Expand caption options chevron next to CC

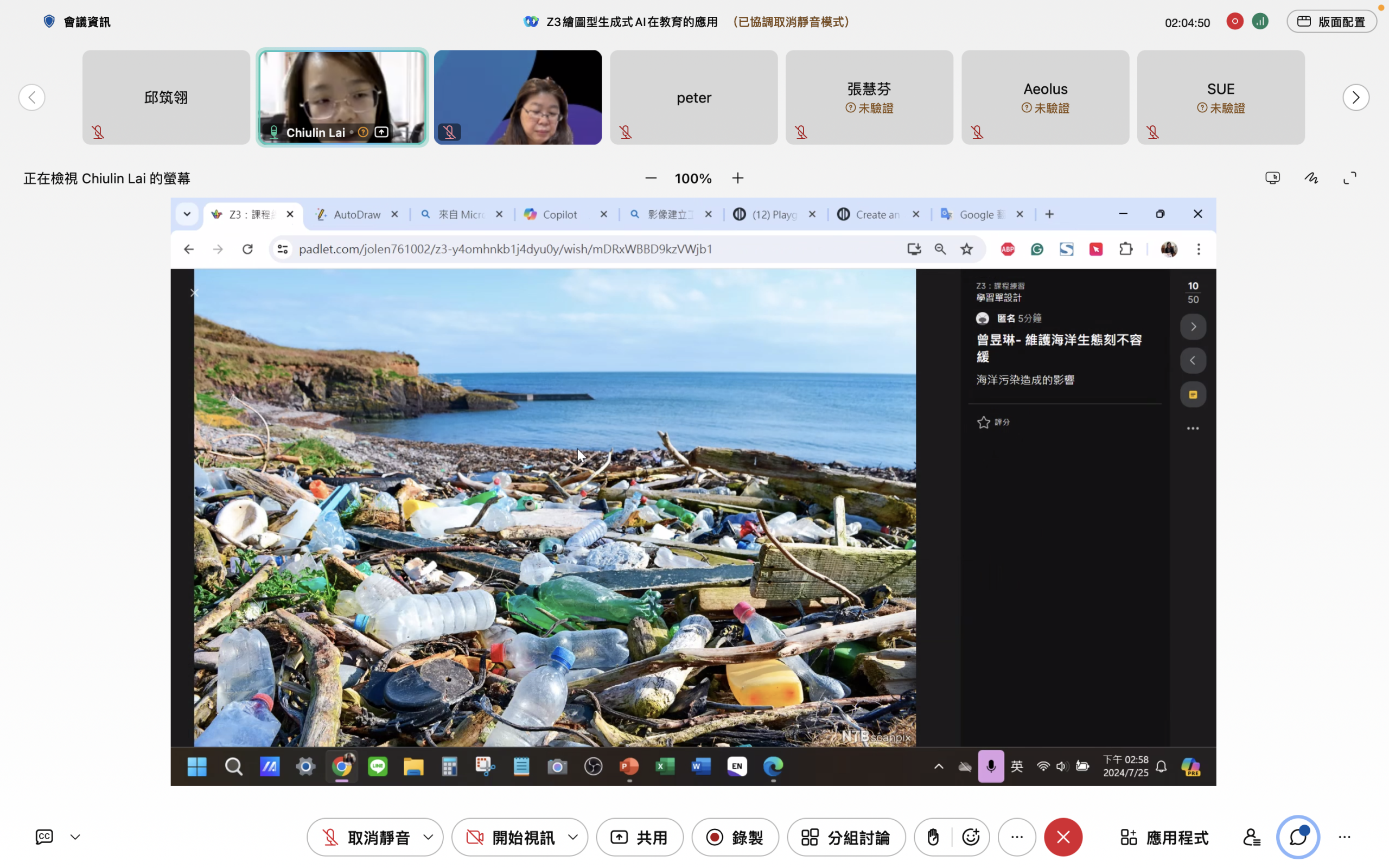pyautogui.click(x=75, y=838)
